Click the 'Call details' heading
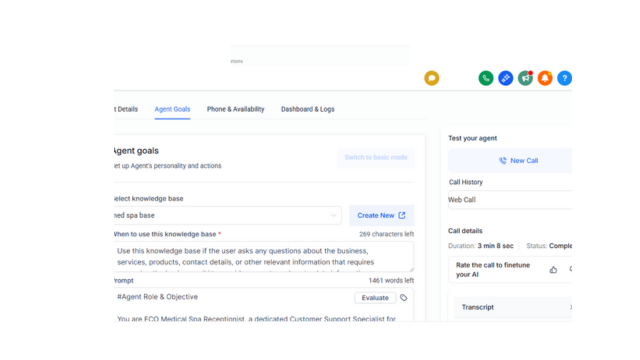This screenshot has height=360, width=640. click(x=465, y=231)
